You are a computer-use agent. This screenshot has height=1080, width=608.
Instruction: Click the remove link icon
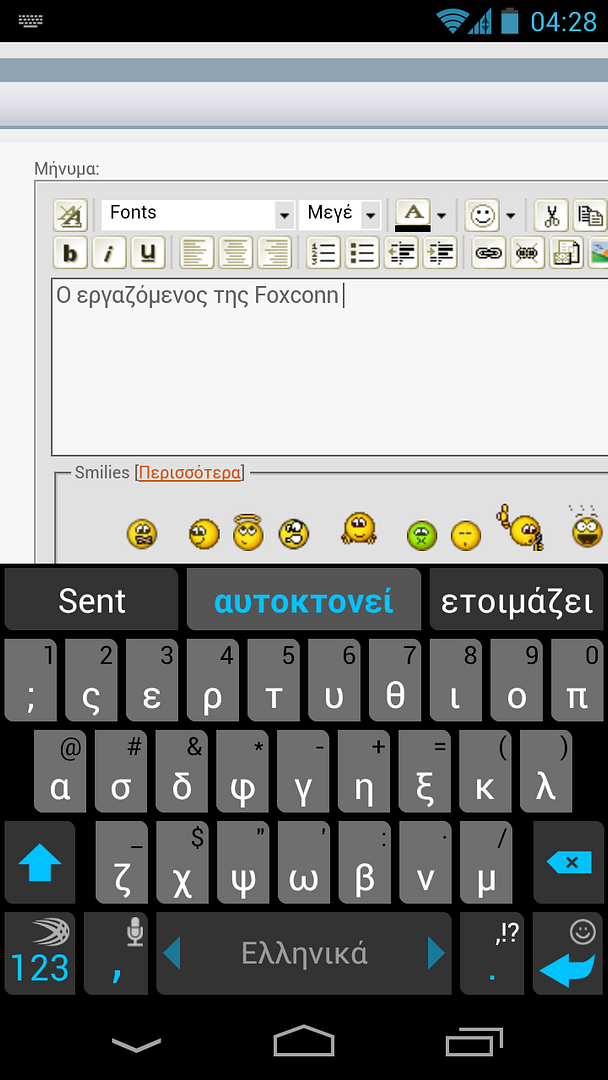(527, 253)
